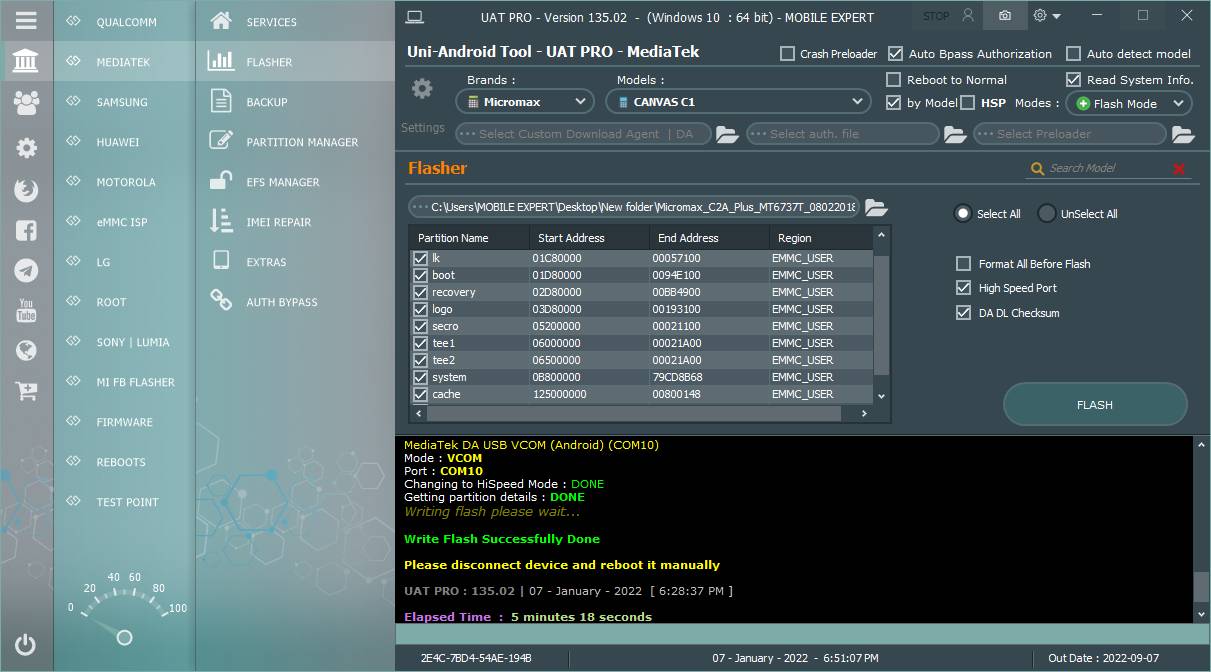Click the Select Custom Download Agent field
Image resolution: width=1211 pixels, height=672 pixels.
pyautogui.click(x=583, y=134)
